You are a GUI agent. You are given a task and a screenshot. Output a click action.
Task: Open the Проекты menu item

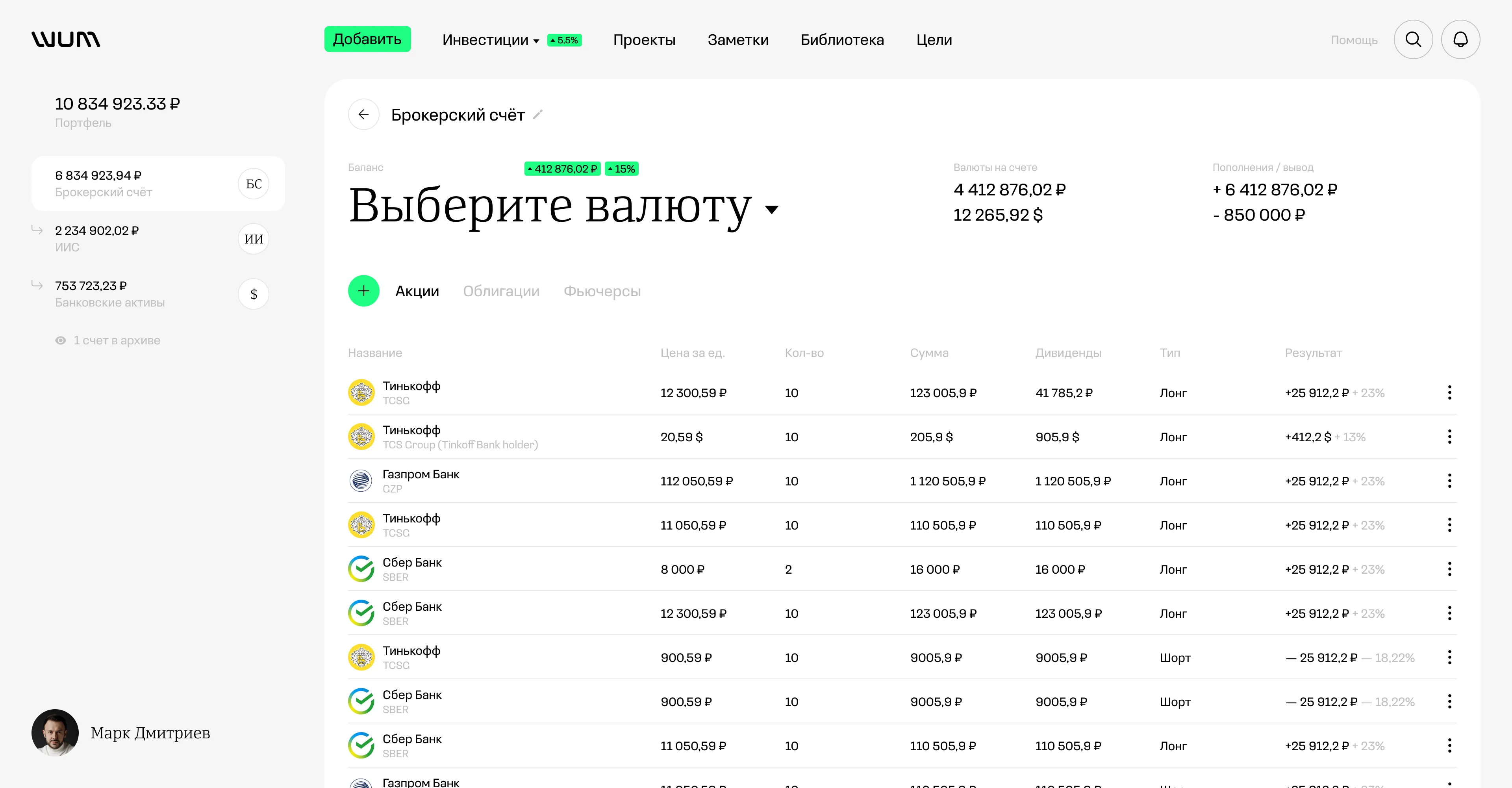point(645,40)
